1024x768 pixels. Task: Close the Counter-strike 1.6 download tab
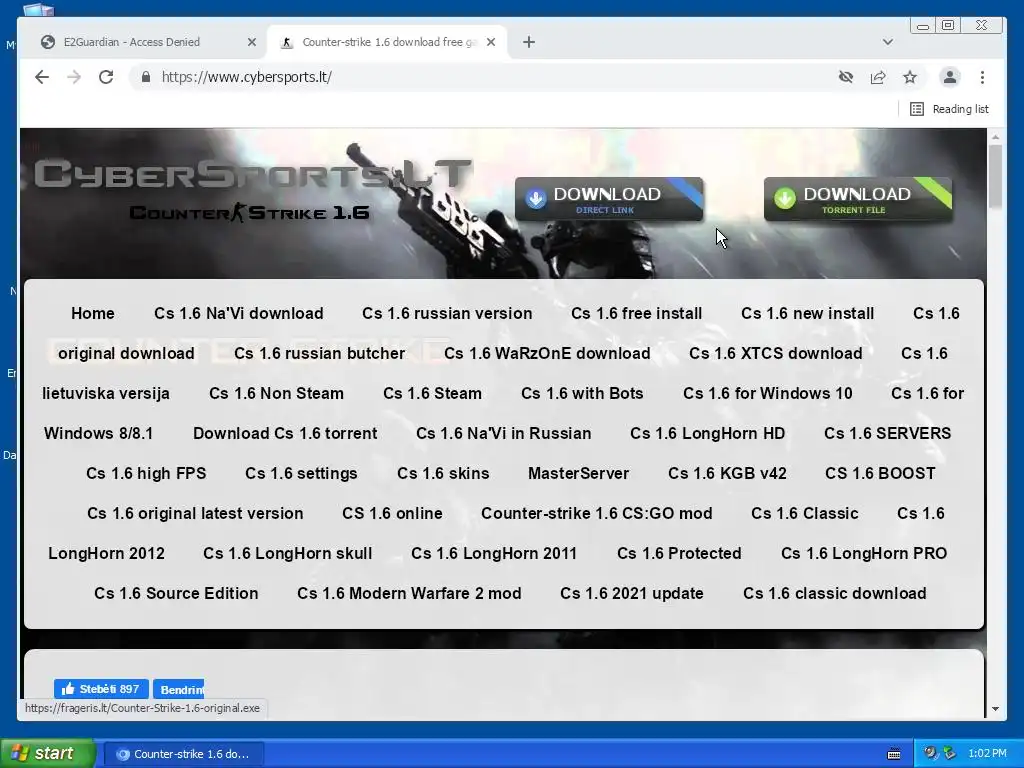pos(491,42)
